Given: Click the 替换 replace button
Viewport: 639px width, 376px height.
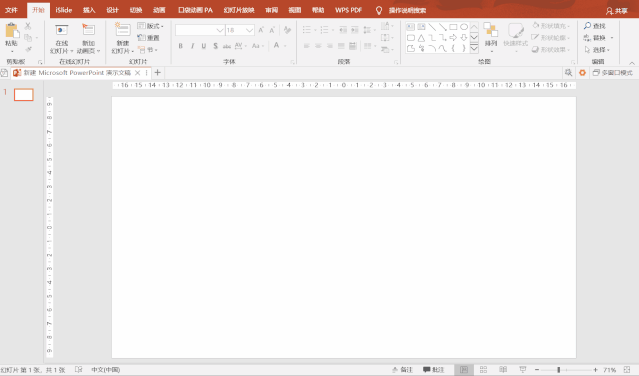Looking at the screenshot, I should click(x=595, y=38).
